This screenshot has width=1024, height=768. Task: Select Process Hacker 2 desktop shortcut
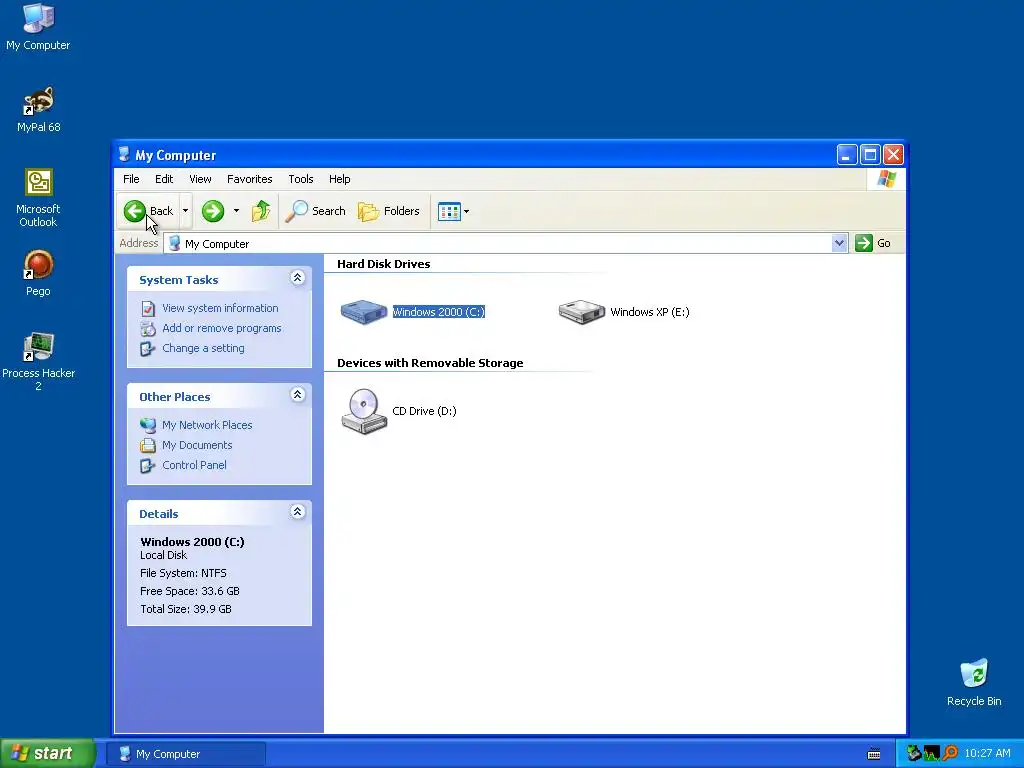click(39, 362)
